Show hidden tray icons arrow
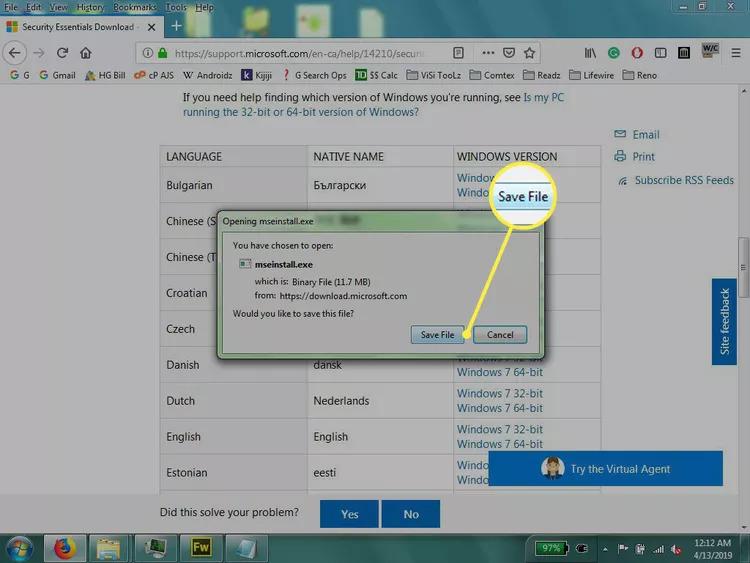This screenshot has height=563, width=750. (x=605, y=550)
